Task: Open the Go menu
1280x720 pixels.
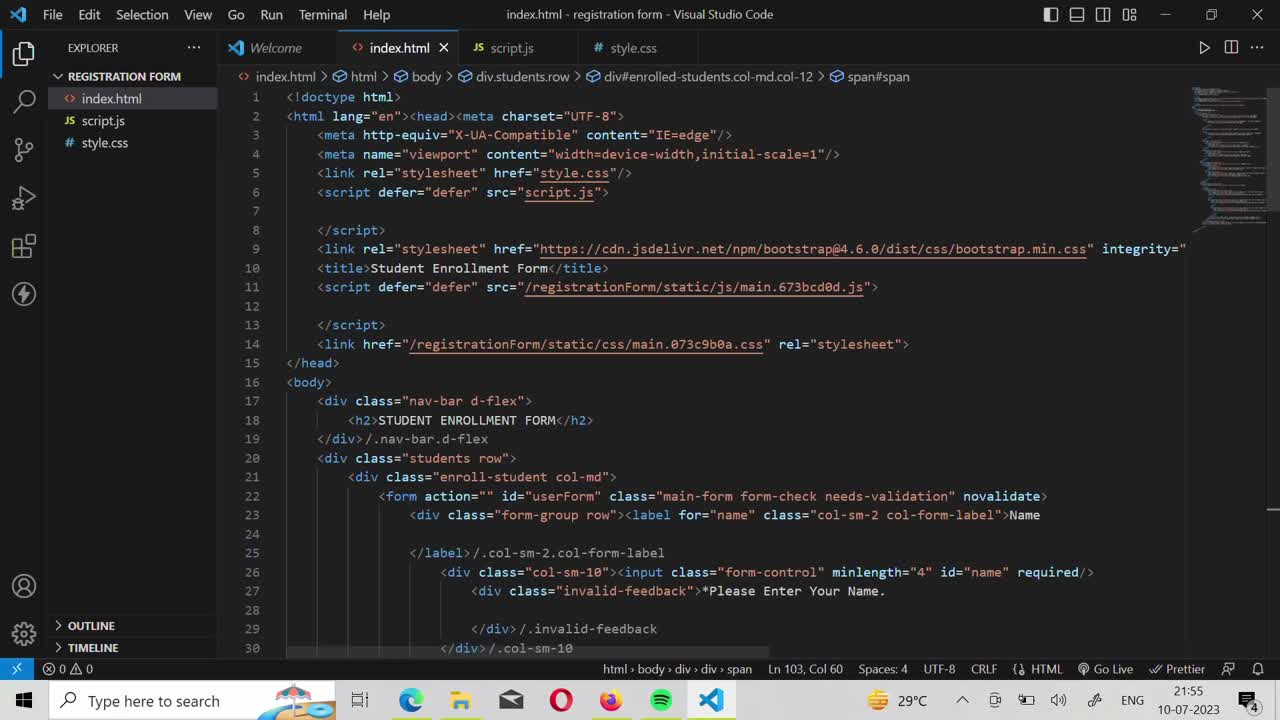Action: coord(236,15)
